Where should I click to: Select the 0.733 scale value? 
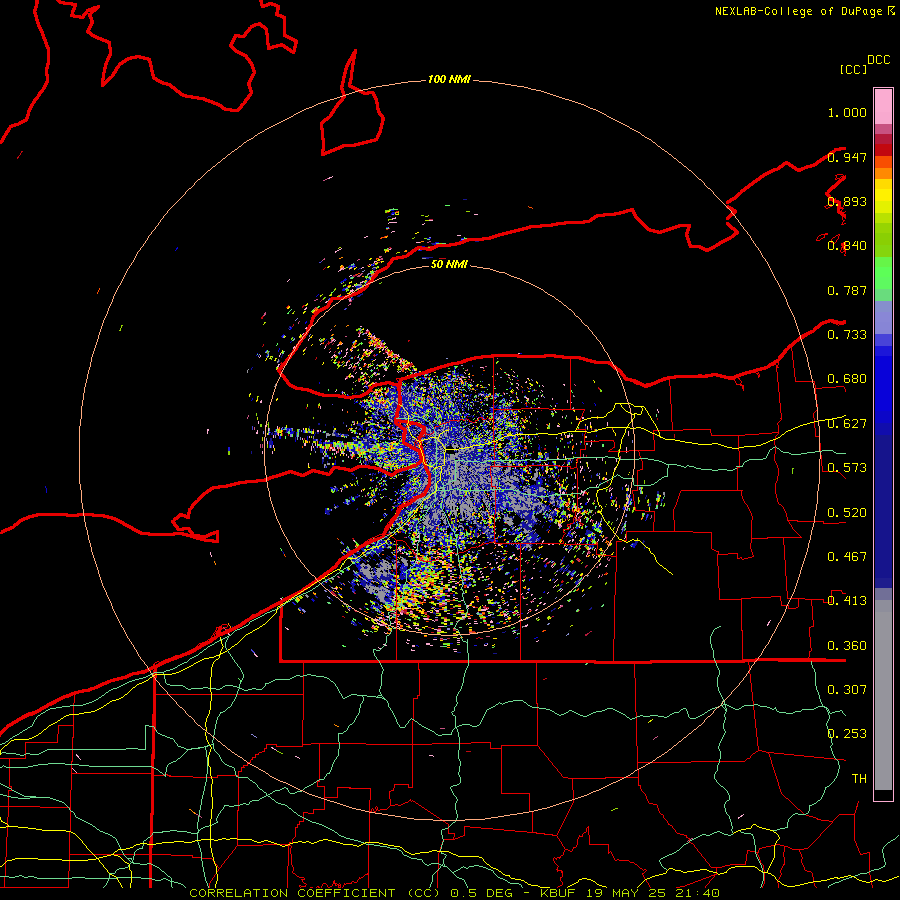847,334
